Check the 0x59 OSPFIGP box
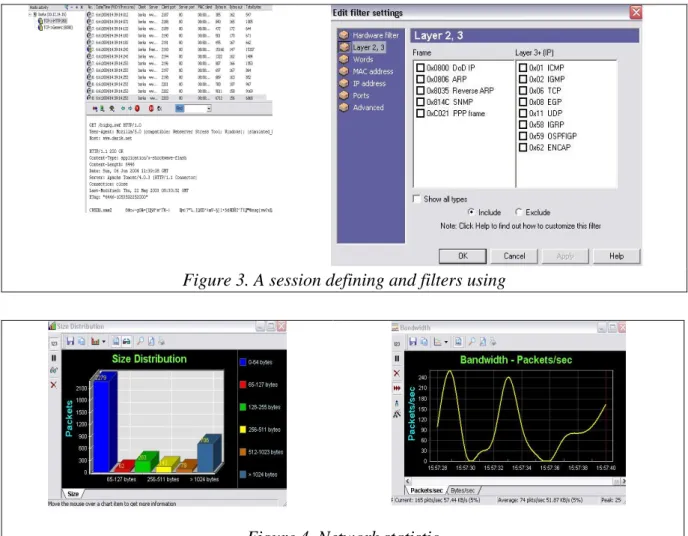 (523, 136)
